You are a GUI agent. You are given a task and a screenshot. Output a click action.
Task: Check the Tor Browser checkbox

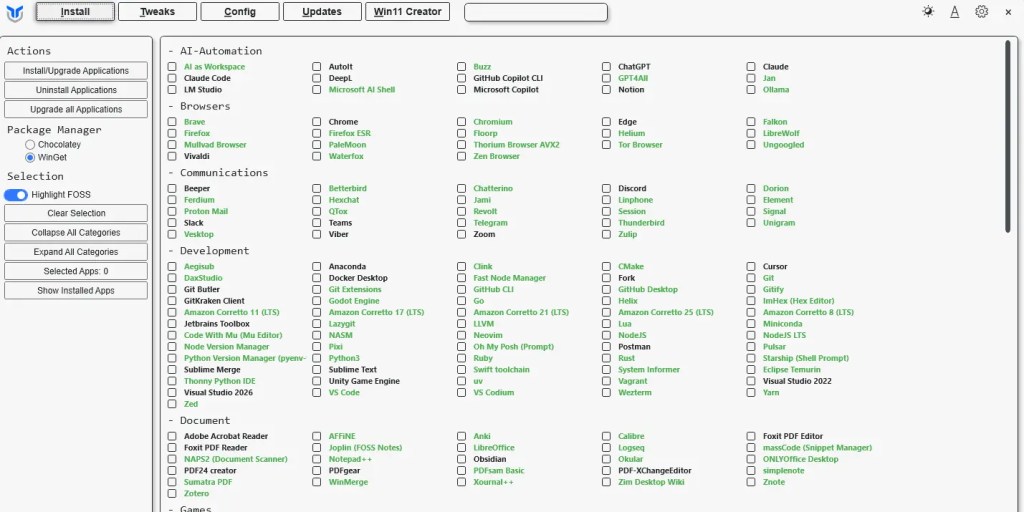tap(607, 145)
